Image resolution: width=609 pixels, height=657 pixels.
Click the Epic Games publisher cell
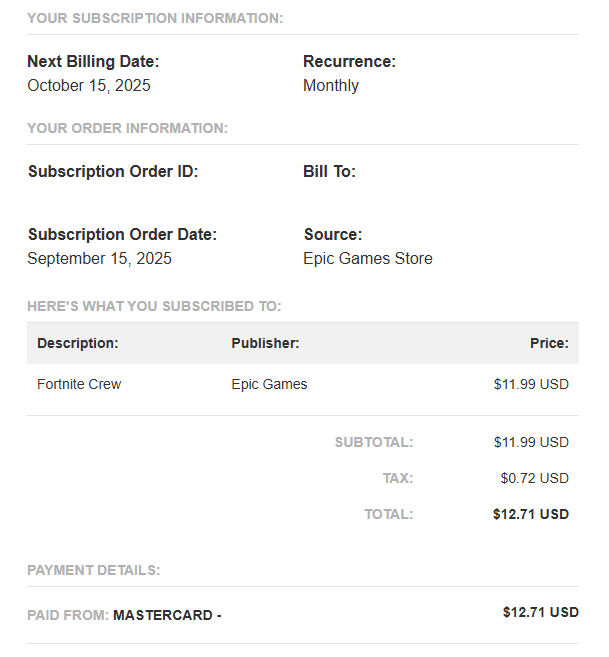269,384
